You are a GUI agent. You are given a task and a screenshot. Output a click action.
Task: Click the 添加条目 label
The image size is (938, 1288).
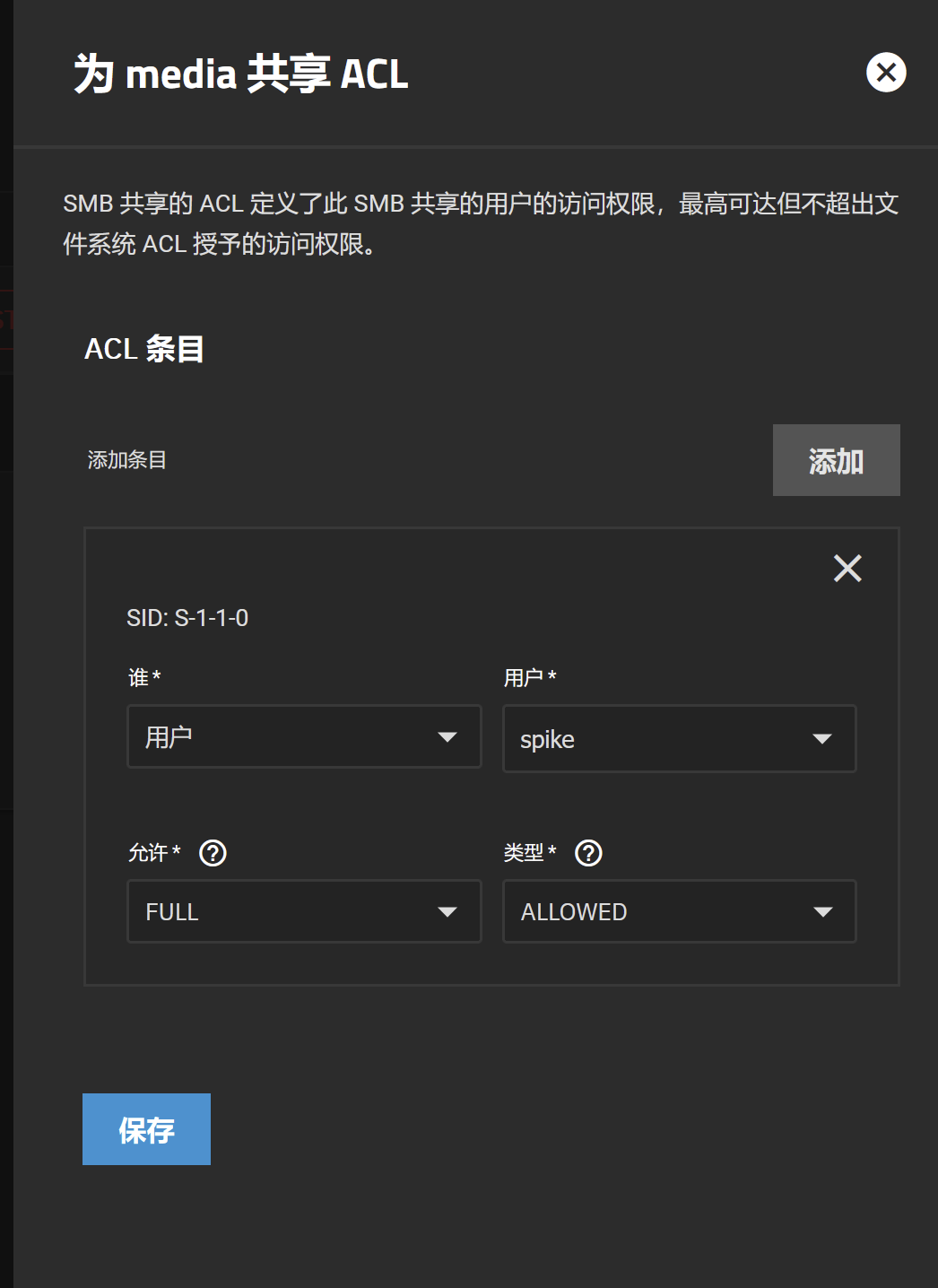tap(126, 460)
